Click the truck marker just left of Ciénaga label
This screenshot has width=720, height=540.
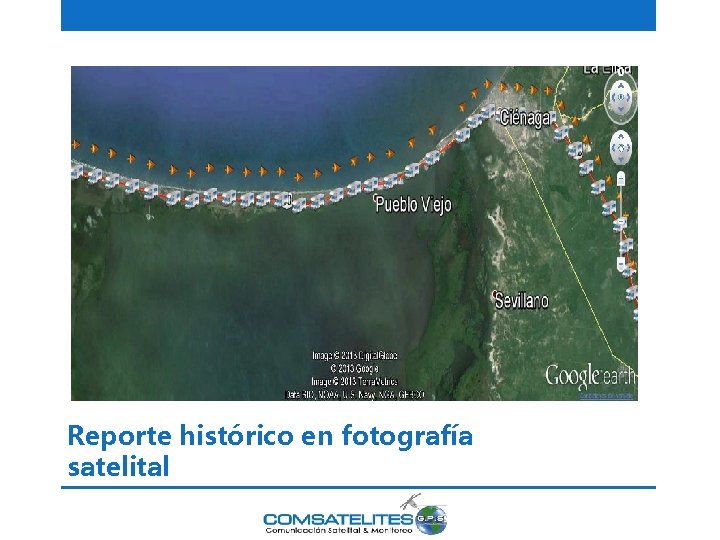[488, 111]
